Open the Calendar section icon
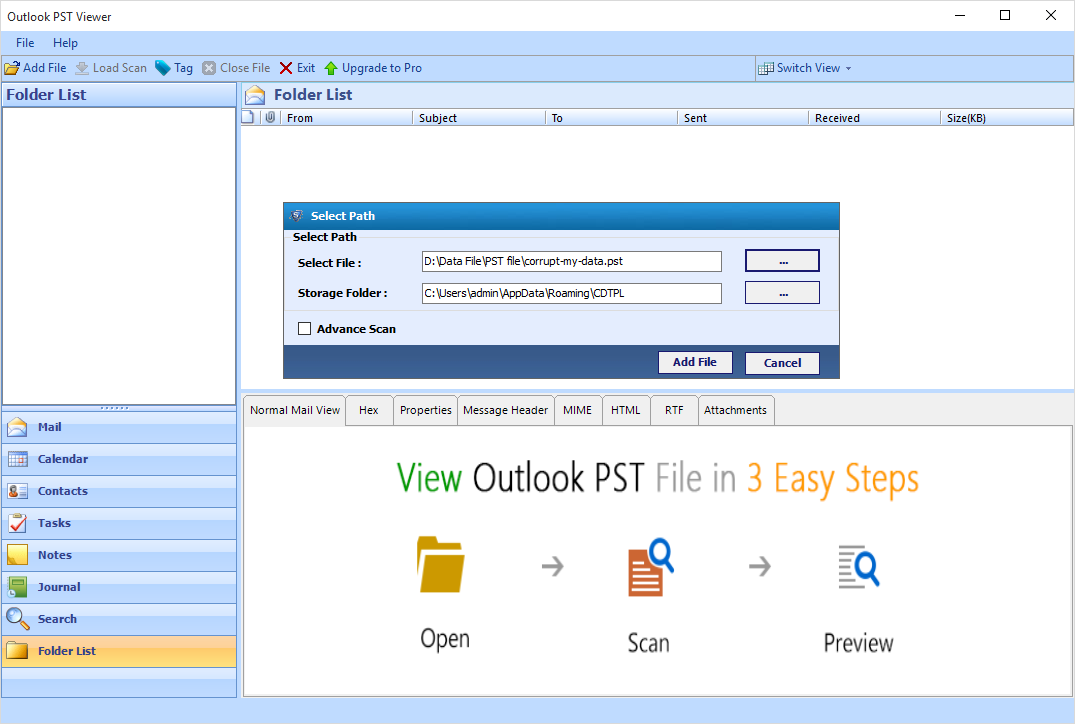Viewport: 1075px width, 724px height. click(17, 459)
